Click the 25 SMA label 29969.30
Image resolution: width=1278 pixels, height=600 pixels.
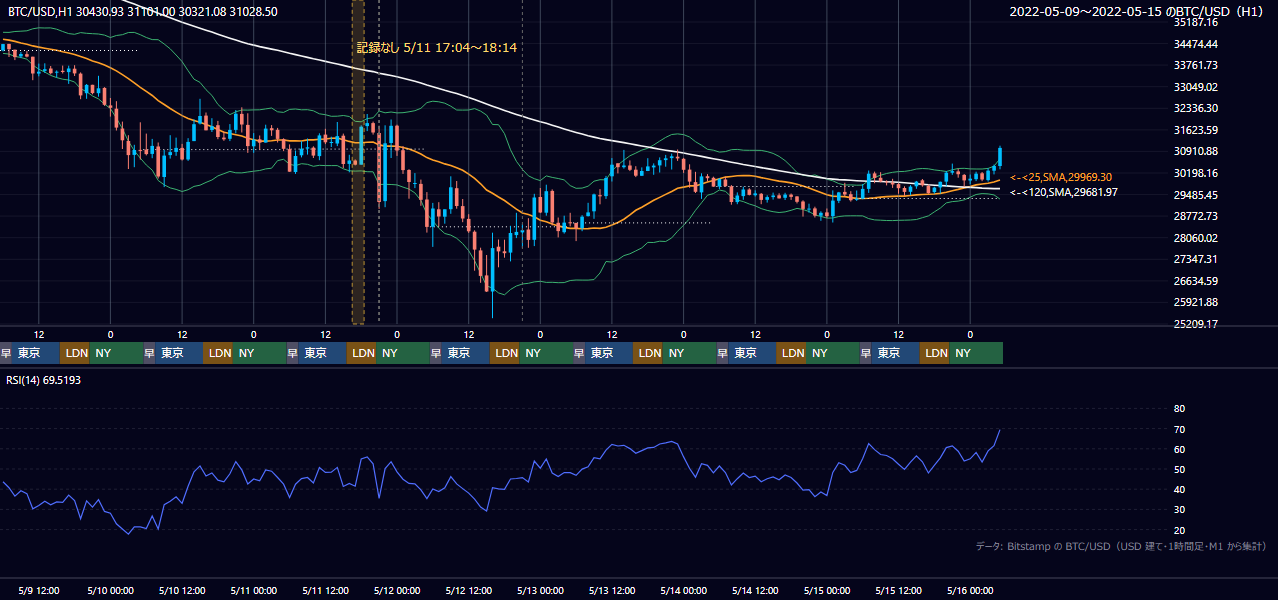[1061, 177]
